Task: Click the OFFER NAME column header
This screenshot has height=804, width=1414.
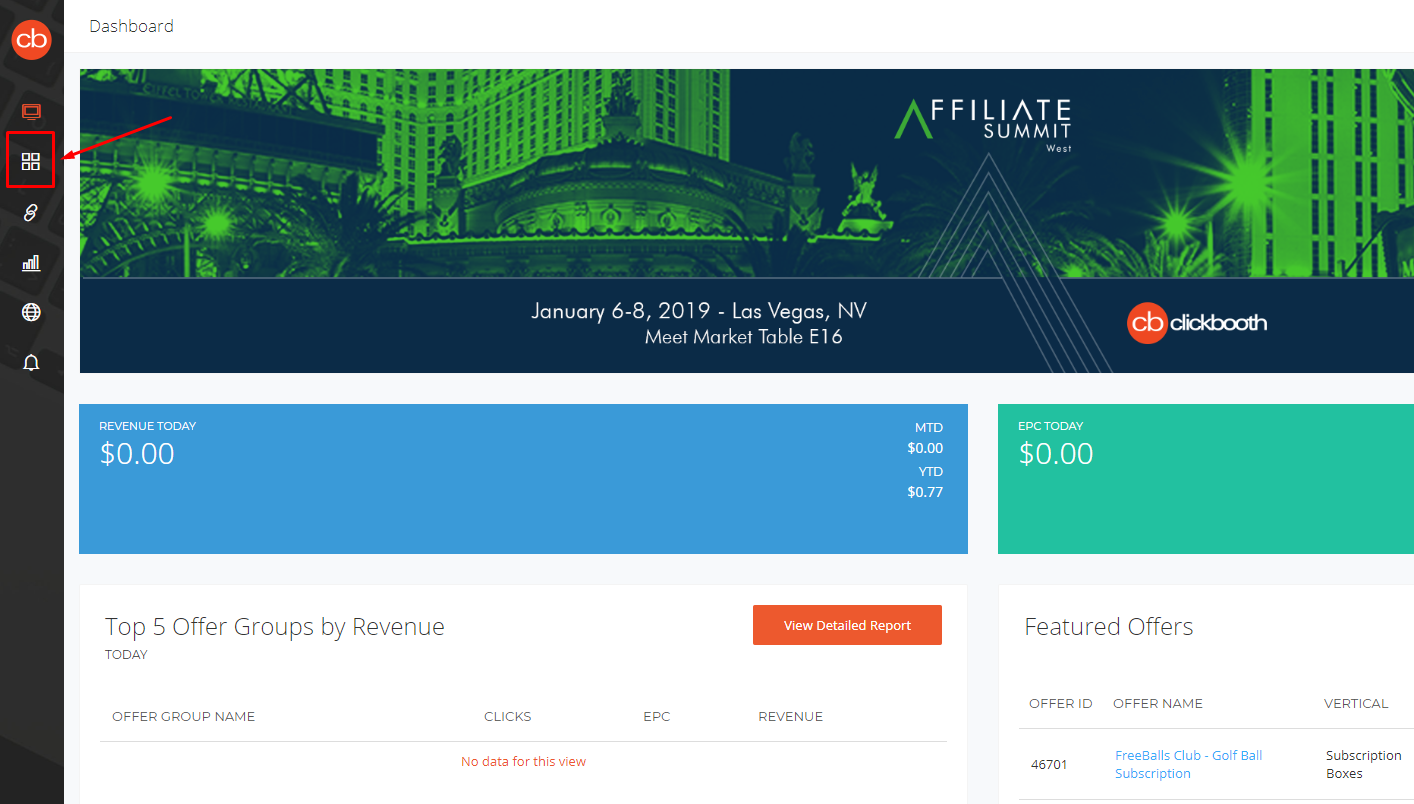Action: [1158, 703]
